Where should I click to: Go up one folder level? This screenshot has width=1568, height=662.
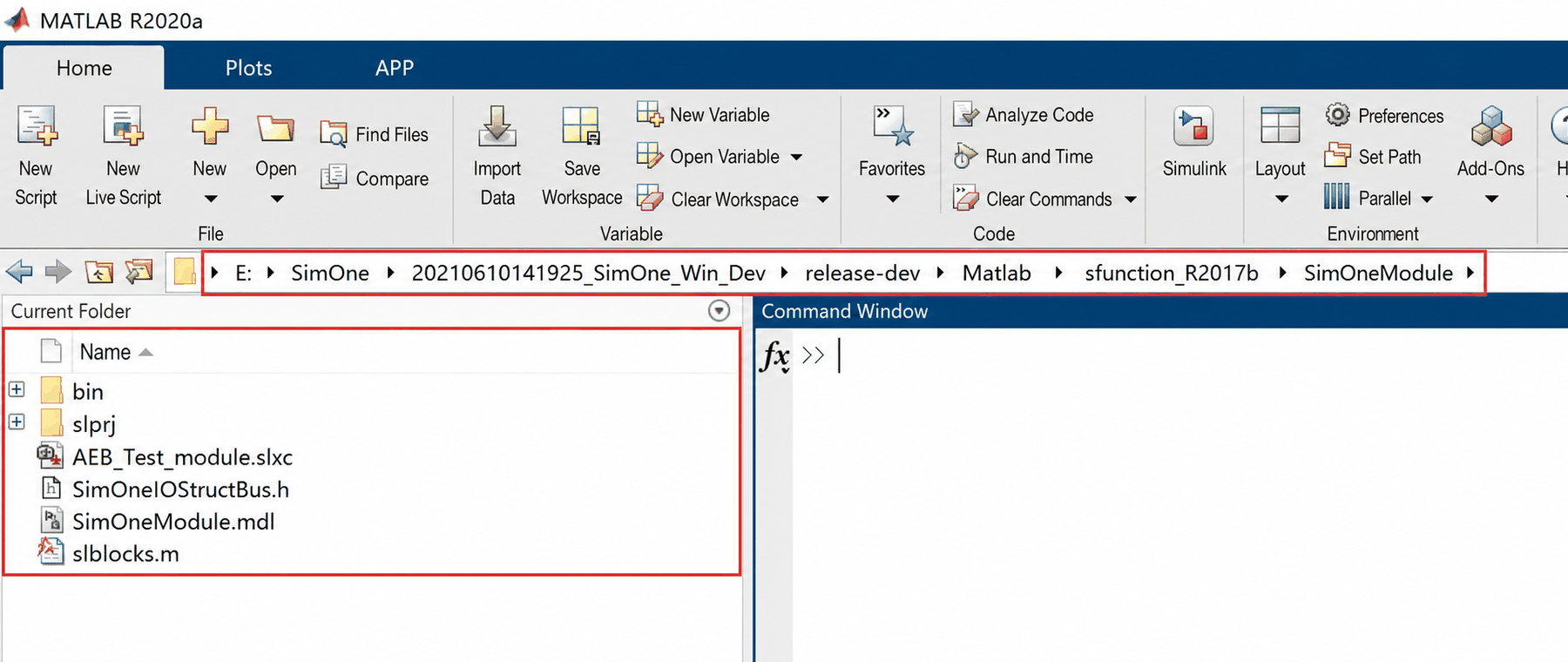pos(99,273)
